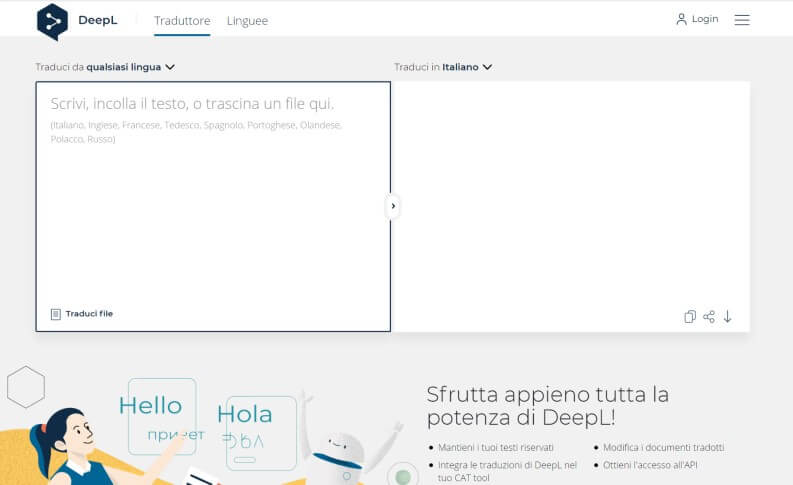
Task: Switch to the Linguee tab
Action: click(x=247, y=21)
